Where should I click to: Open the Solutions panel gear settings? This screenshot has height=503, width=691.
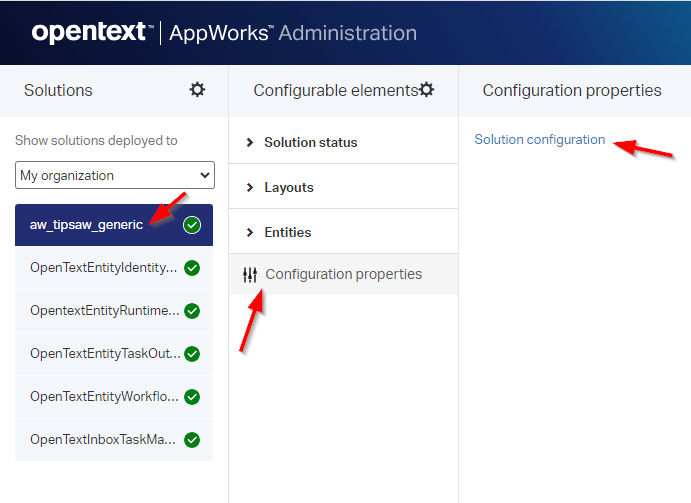point(197,90)
